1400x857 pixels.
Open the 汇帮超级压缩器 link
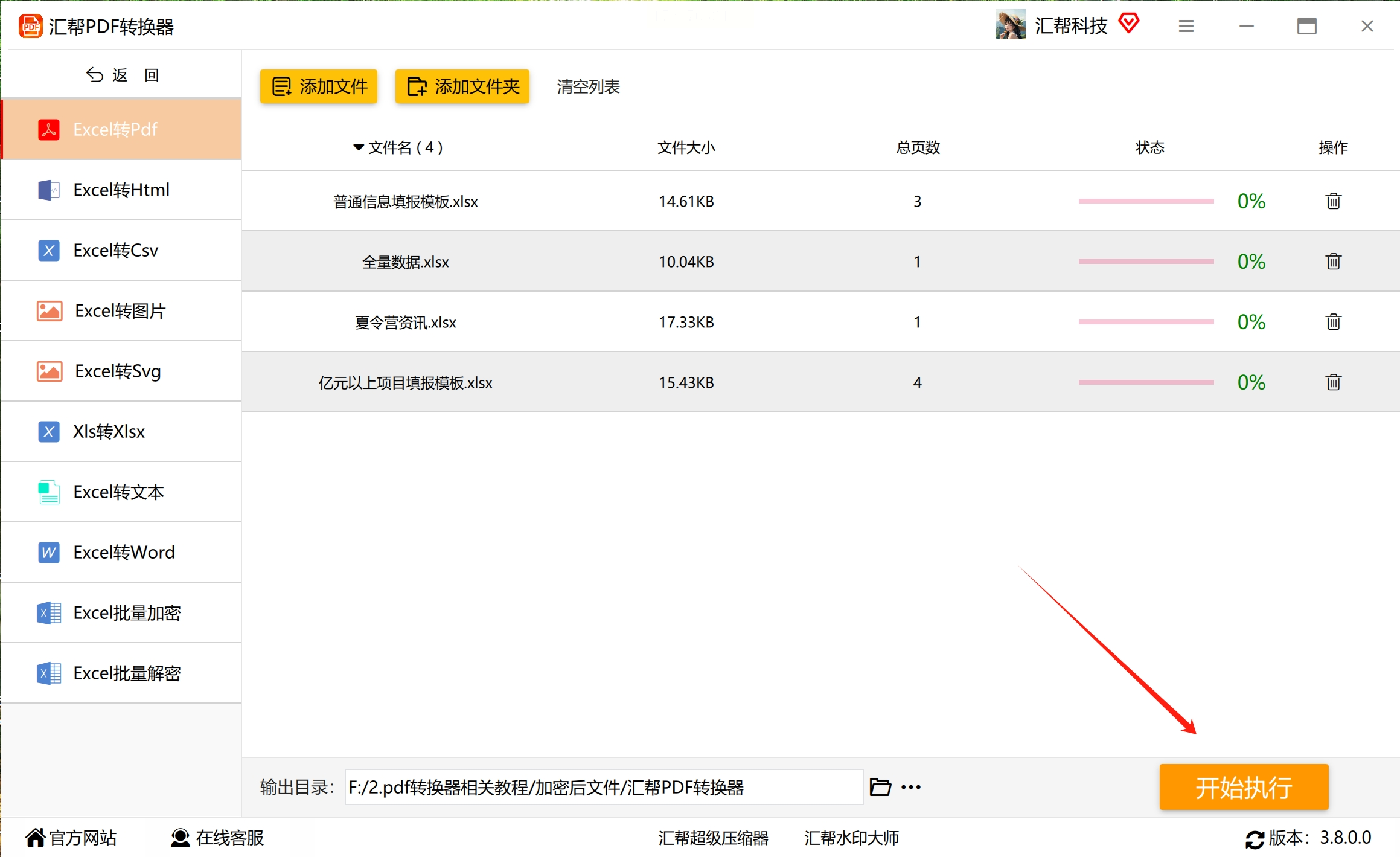click(713, 838)
